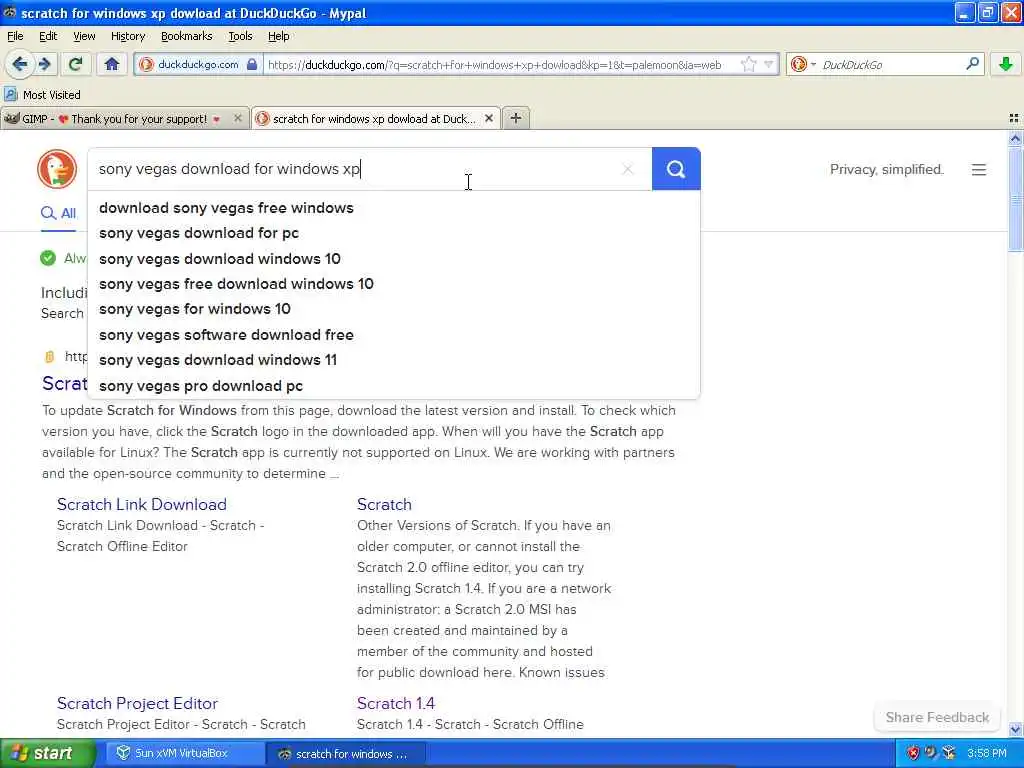Open the Tools menu
1024x768 pixels.
coord(240,36)
